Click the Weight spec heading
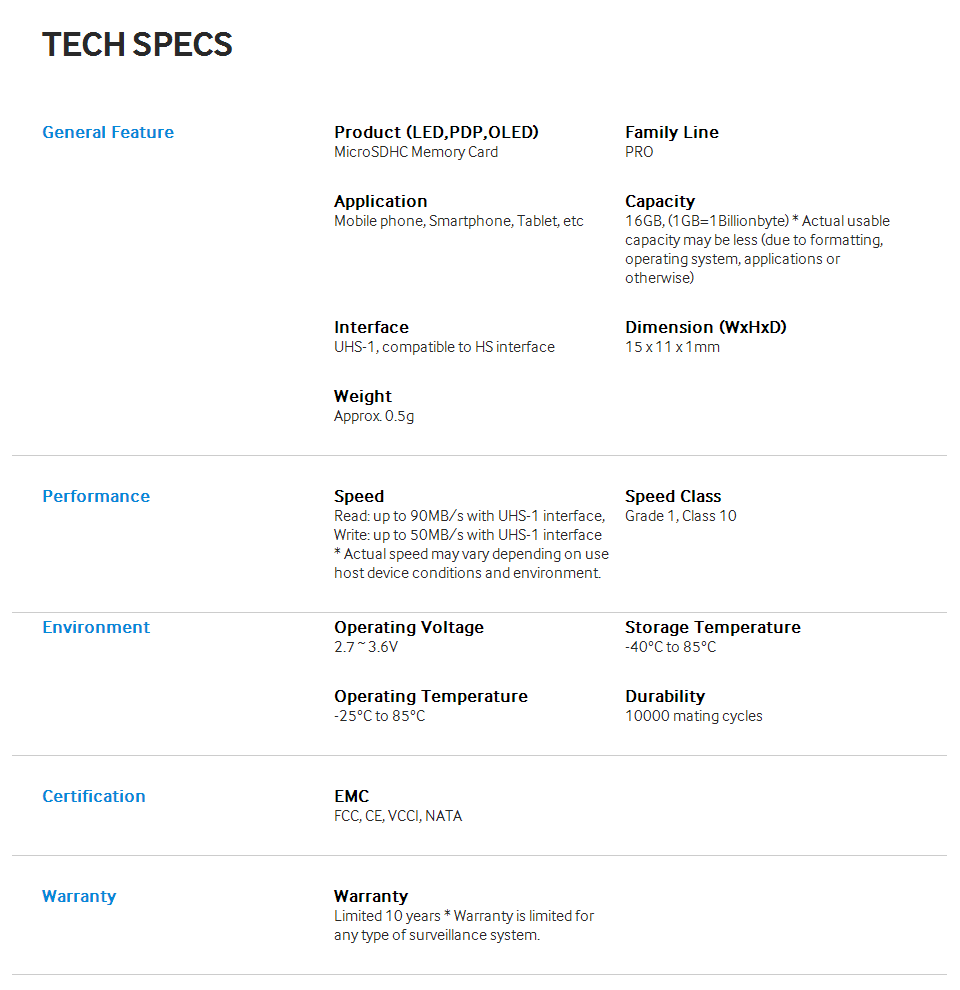The image size is (960, 990). pos(363,397)
